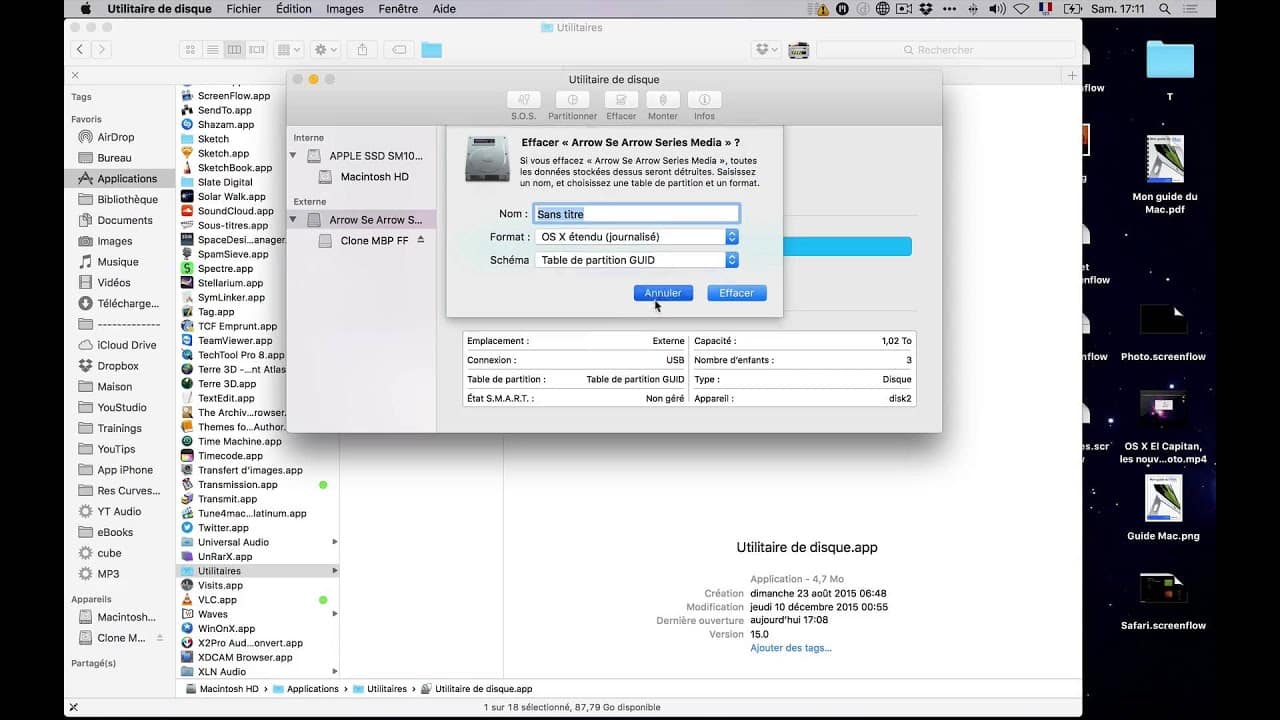Select Macintosh HD in disk sidebar
The image size is (1280, 720).
374,177
